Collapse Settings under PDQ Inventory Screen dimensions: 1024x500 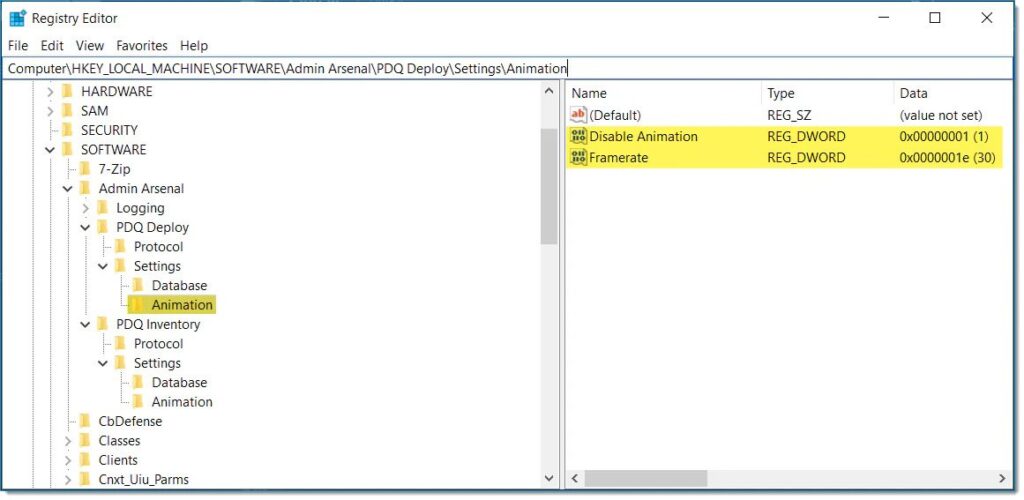pyautogui.click(x=103, y=364)
